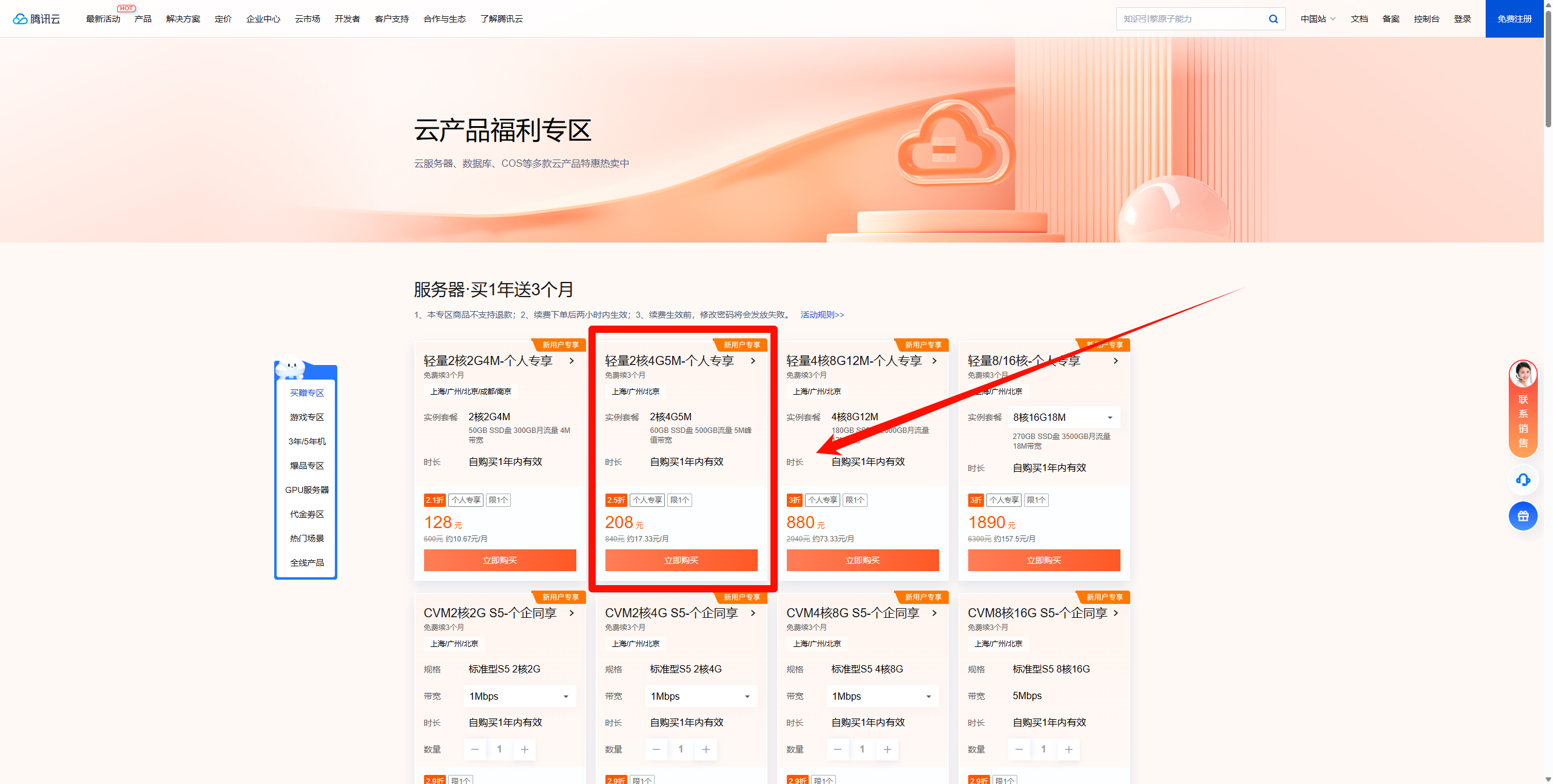Click the floating activity icon below the headset
The width and height of the screenshot is (1553, 784).
[x=1523, y=516]
